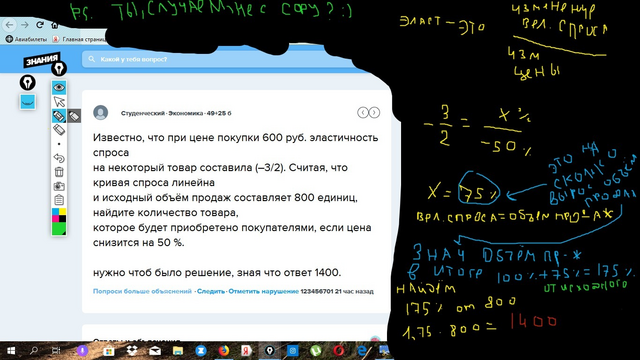Viewport: 640px width, 360px height.
Task: Click the question author's avatar
Action: [x=100, y=113]
